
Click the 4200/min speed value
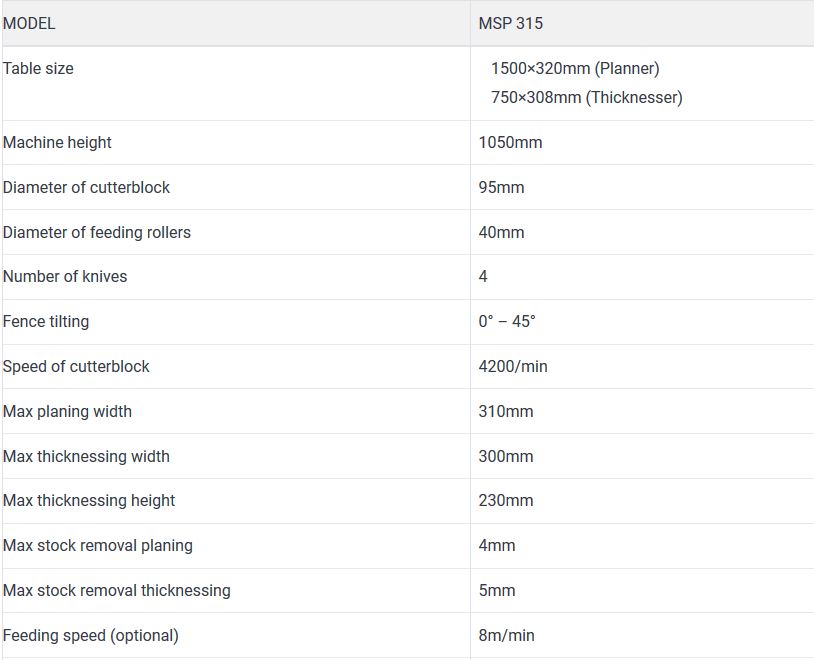coord(513,367)
